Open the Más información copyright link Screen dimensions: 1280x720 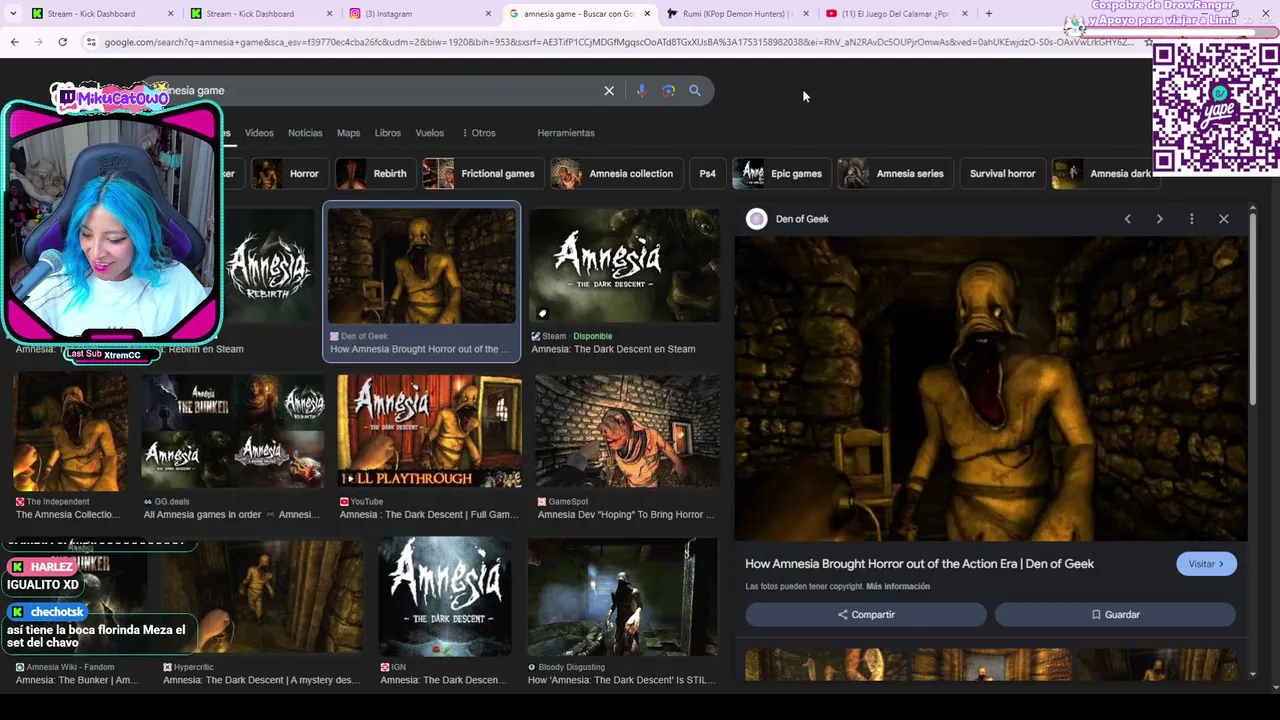pyautogui.click(x=898, y=587)
